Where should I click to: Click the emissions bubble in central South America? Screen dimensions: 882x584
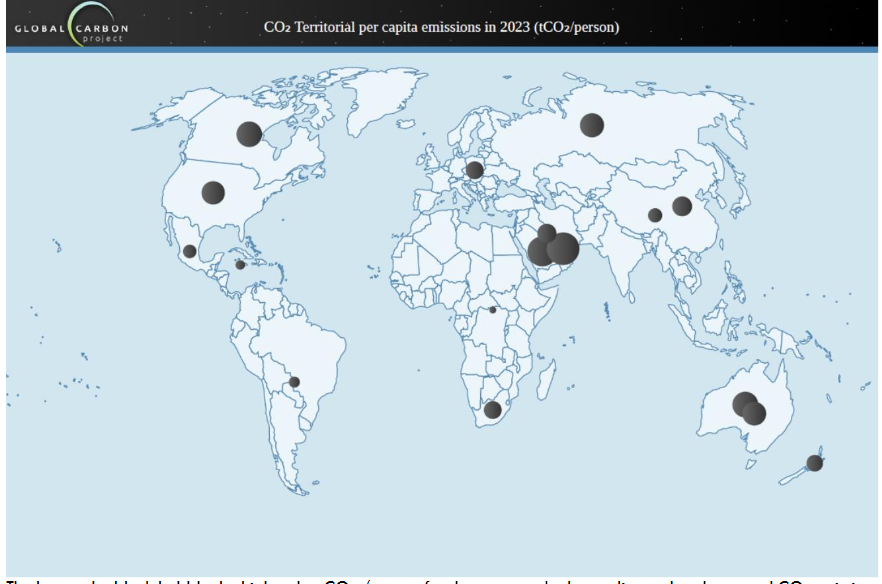(295, 382)
